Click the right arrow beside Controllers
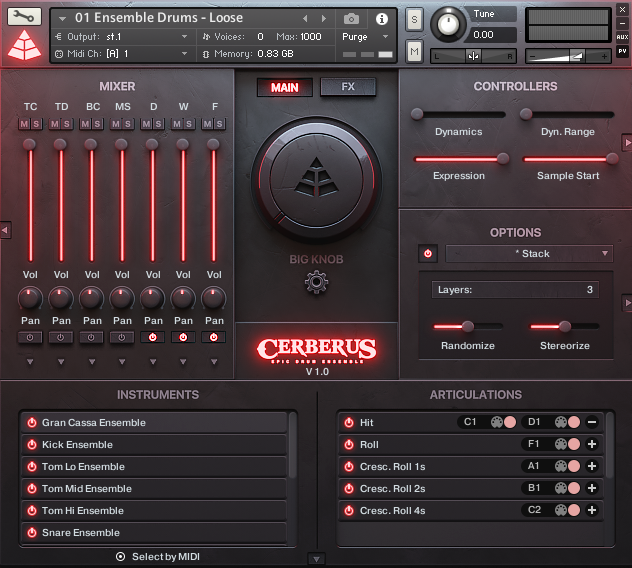The image size is (632, 568). point(627,142)
